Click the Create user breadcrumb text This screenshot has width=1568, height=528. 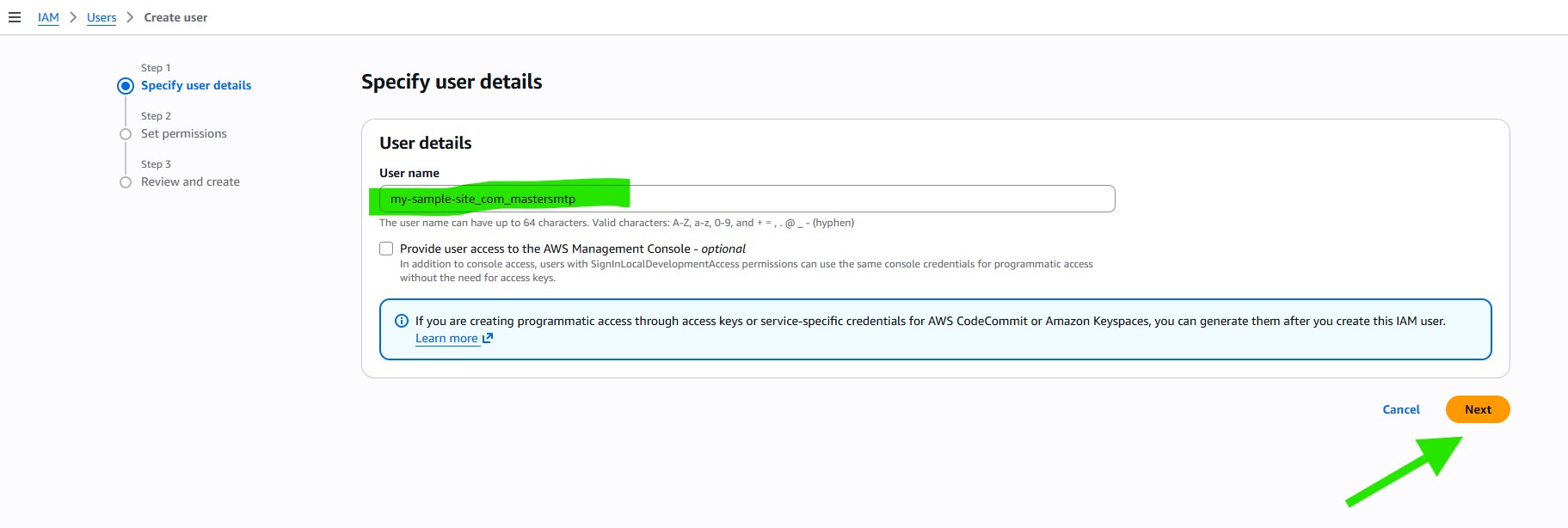point(175,17)
